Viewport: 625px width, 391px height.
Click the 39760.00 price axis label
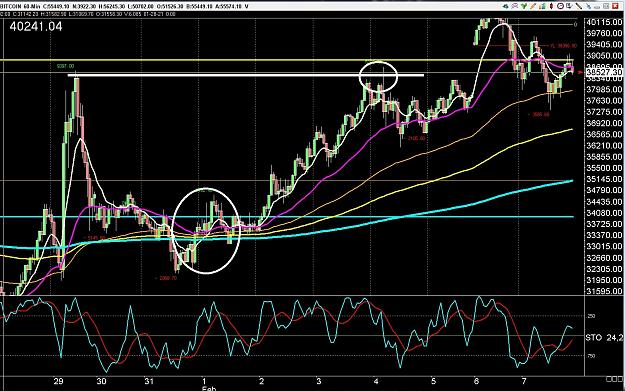(604, 33)
